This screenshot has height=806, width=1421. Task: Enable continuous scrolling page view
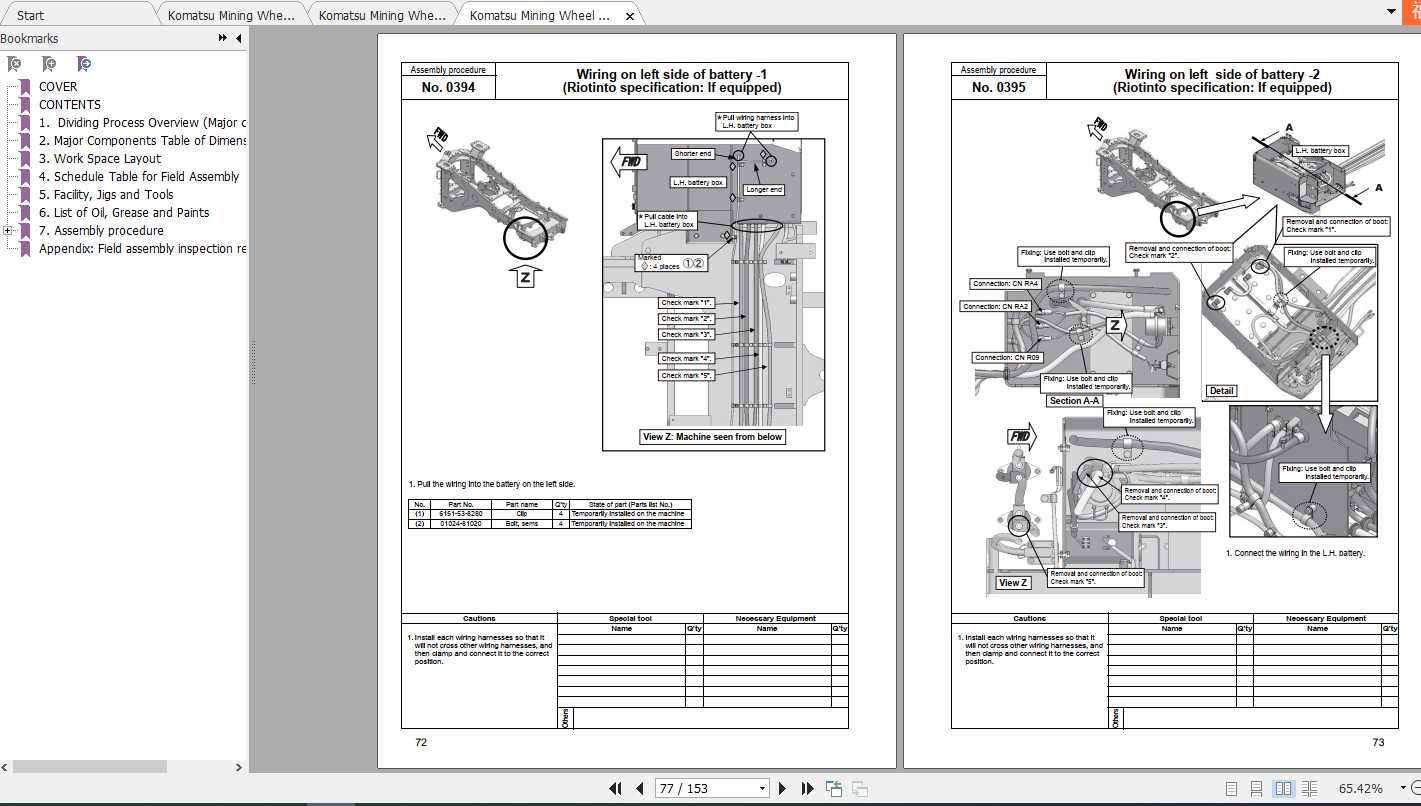(x=1257, y=788)
